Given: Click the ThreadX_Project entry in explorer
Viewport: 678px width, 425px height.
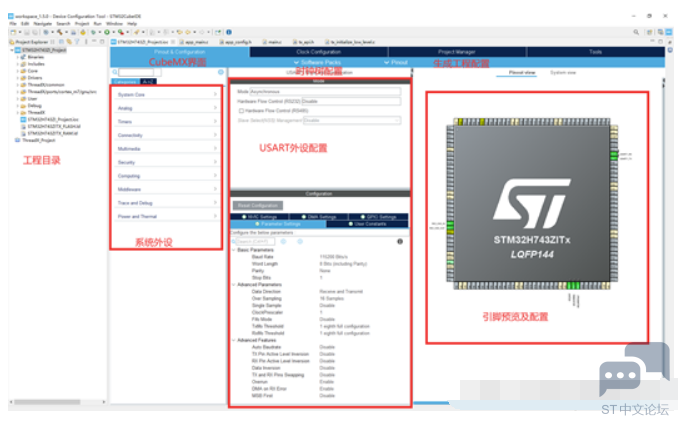Looking at the screenshot, I should pyautogui.click(x=35, y=140).
